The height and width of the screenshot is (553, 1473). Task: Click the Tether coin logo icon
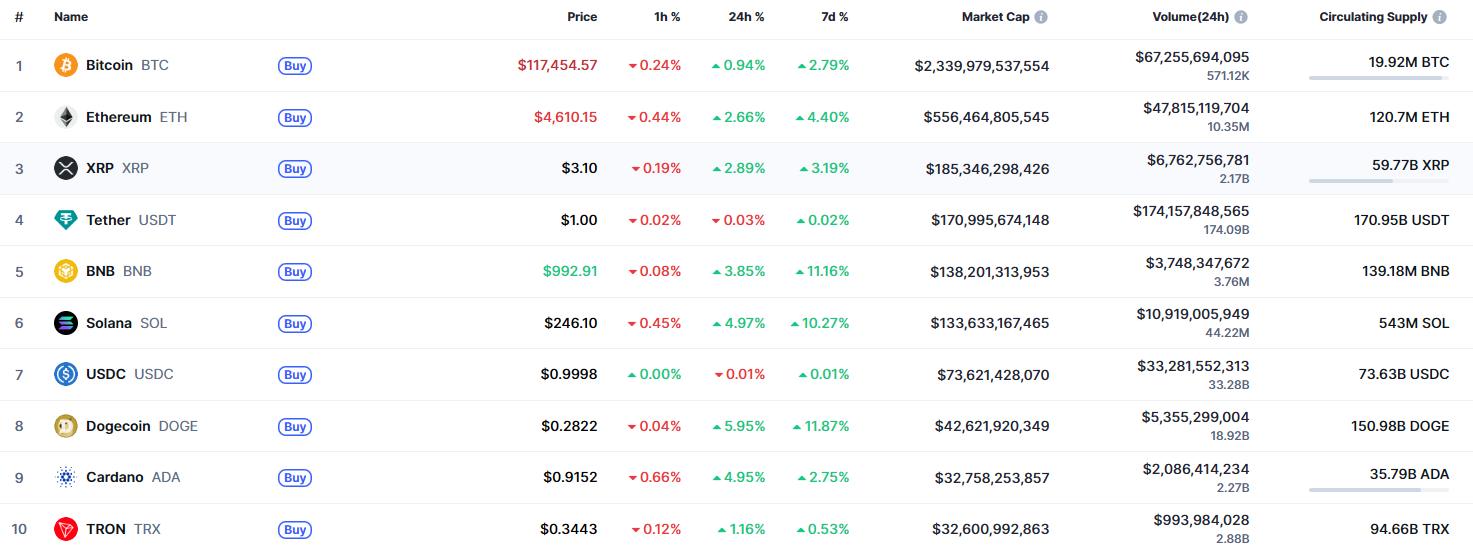(x=65, y=220)
